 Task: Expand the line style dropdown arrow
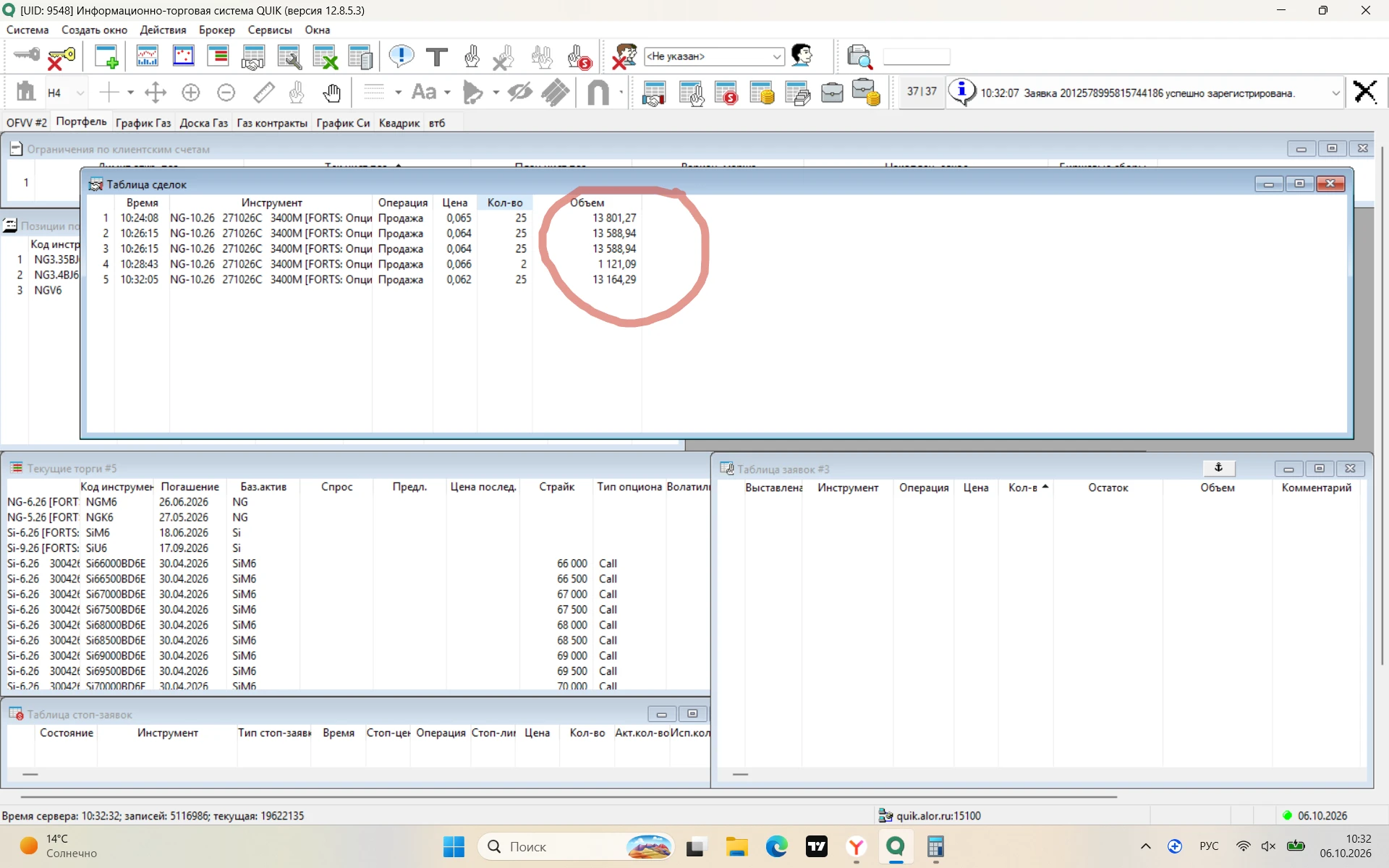coord(398,93)
